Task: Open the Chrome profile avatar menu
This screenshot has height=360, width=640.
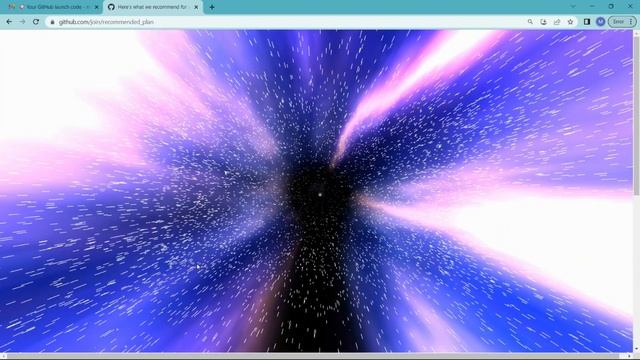Action: (x=600, y=22)
